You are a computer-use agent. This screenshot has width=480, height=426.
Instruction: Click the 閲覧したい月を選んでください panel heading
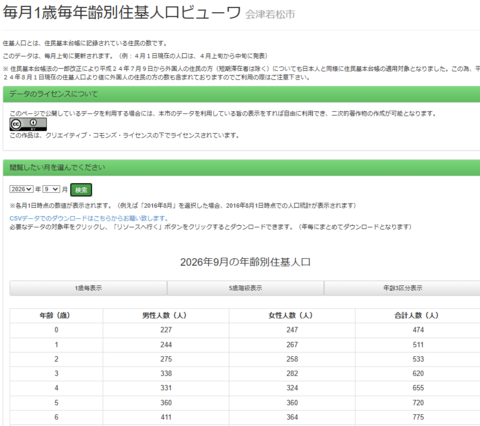click(57, 167)
